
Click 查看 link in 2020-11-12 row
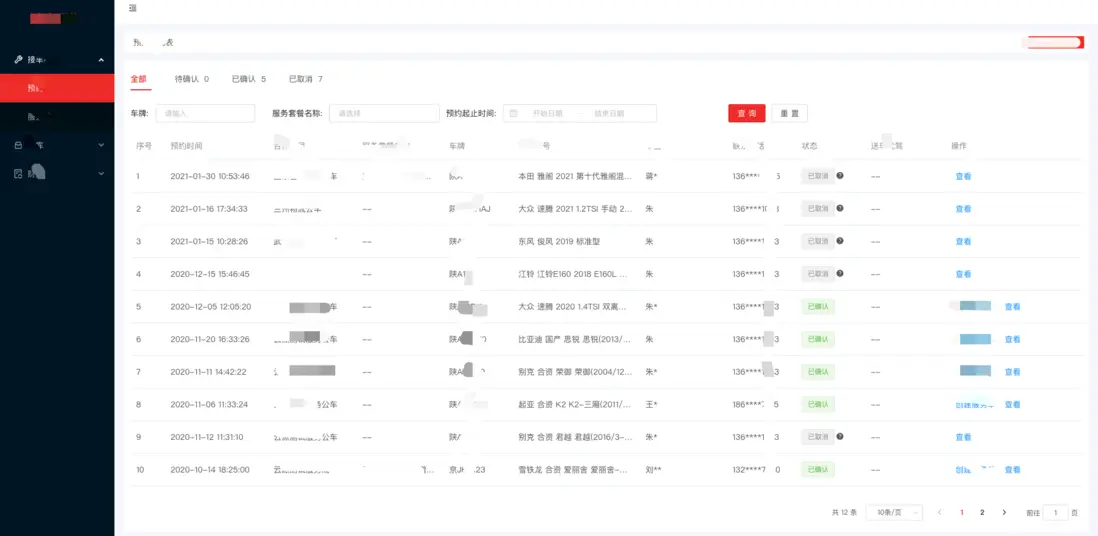963,437
